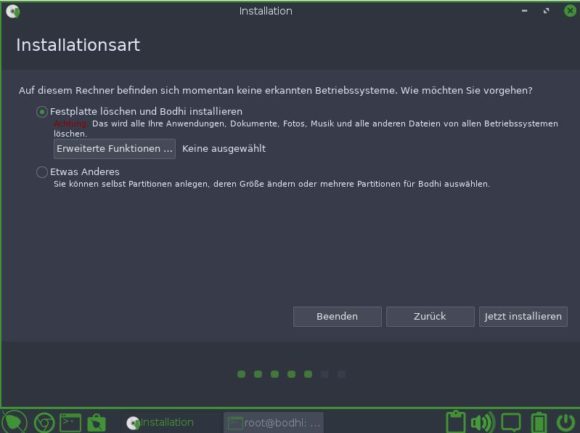The image size is (580, 433).
Task: Switch to Installation taskbar entry
Action: coord(160,422)
